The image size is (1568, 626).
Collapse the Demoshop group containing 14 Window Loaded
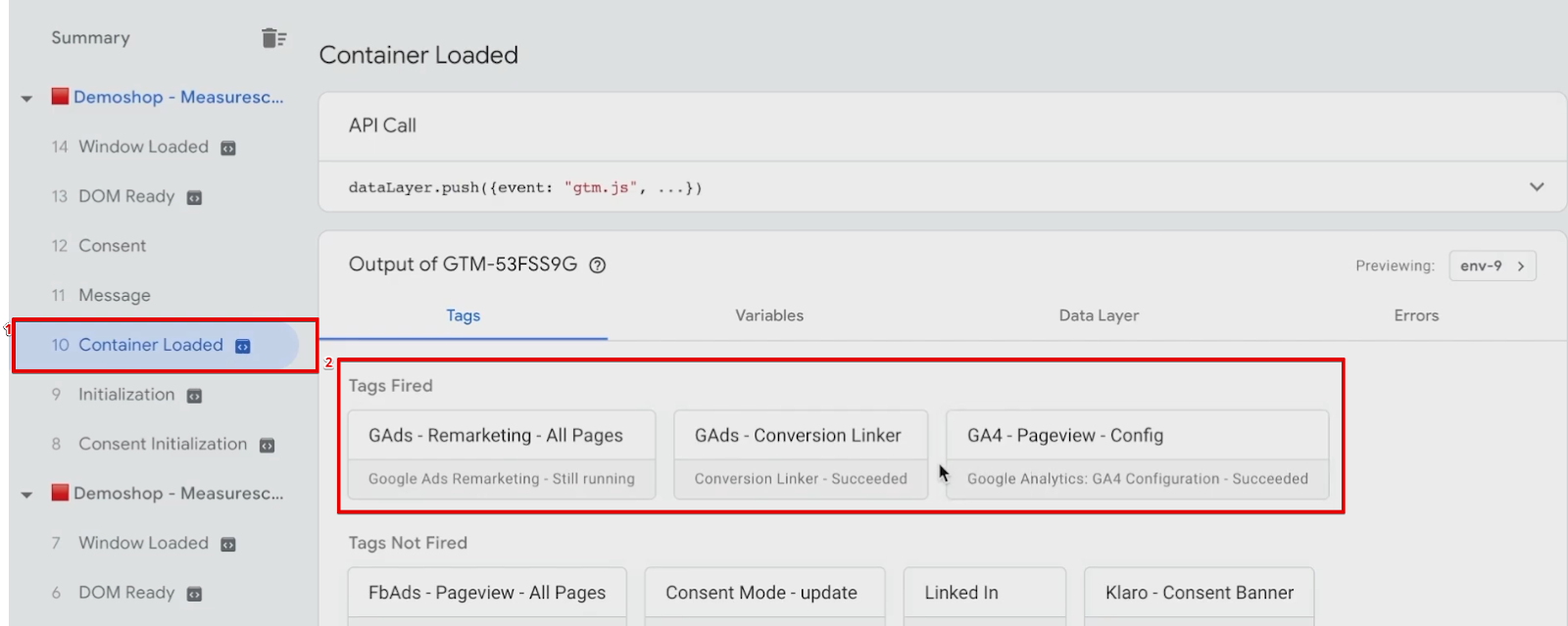(x=26, y=98)
